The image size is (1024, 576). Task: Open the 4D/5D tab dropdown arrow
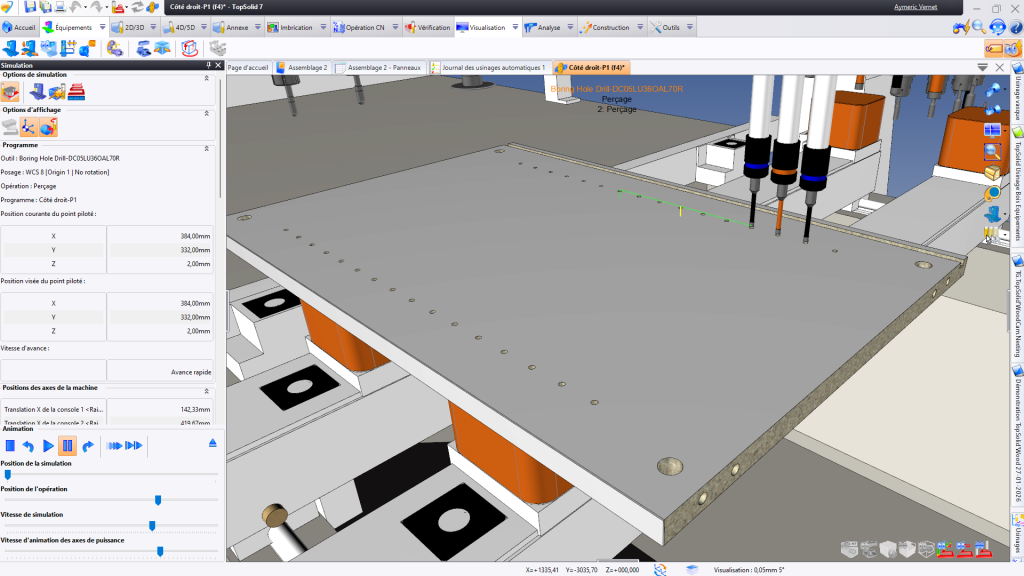(x=204, y=27)
